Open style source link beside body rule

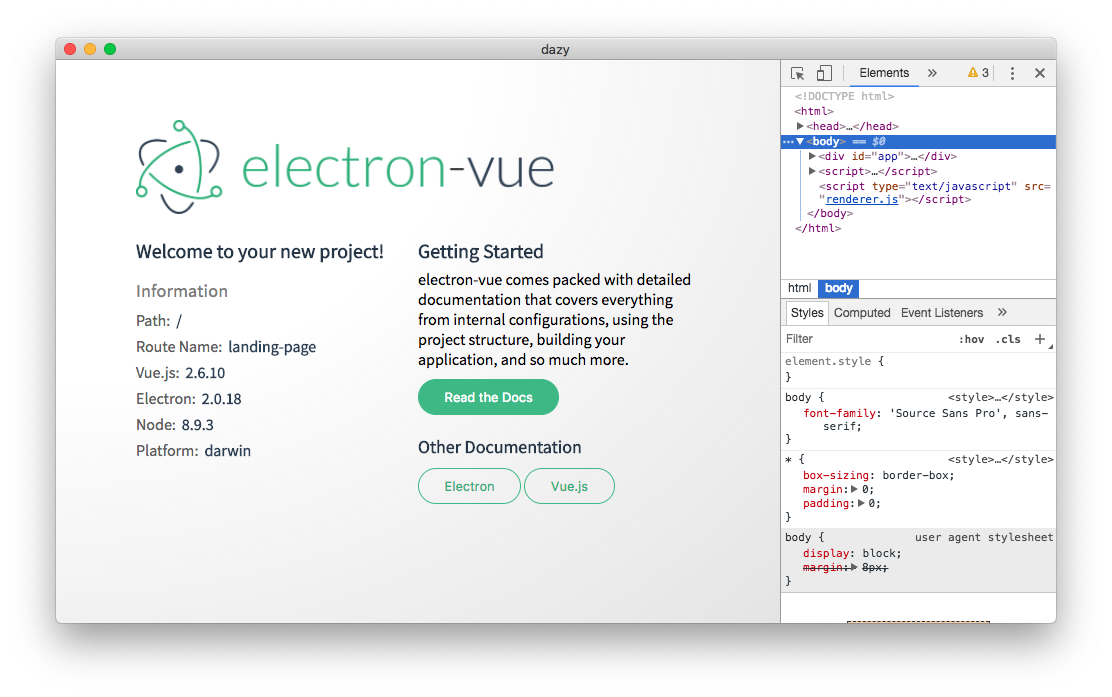coord(1000,397)
